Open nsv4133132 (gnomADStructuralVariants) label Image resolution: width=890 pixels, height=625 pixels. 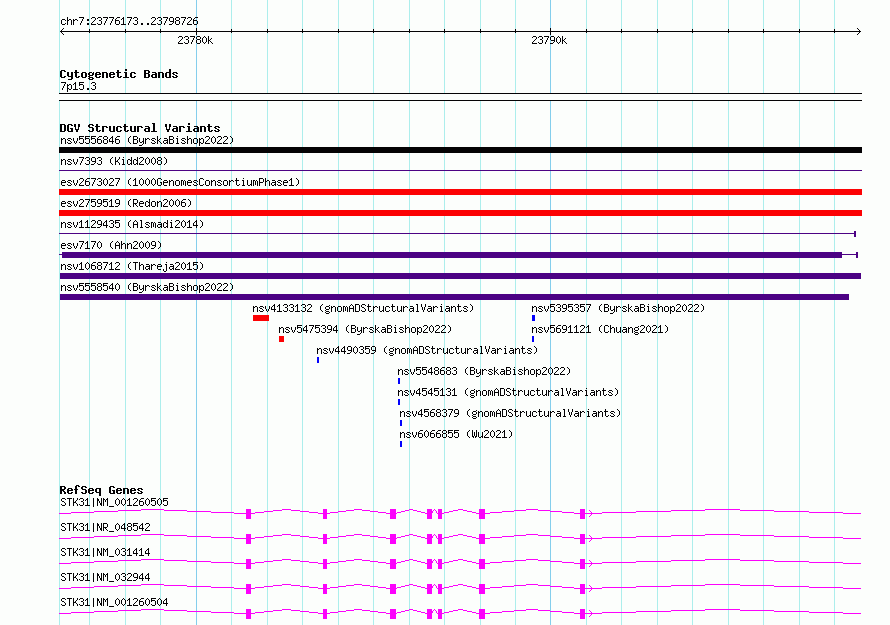[x=363, y=308]
